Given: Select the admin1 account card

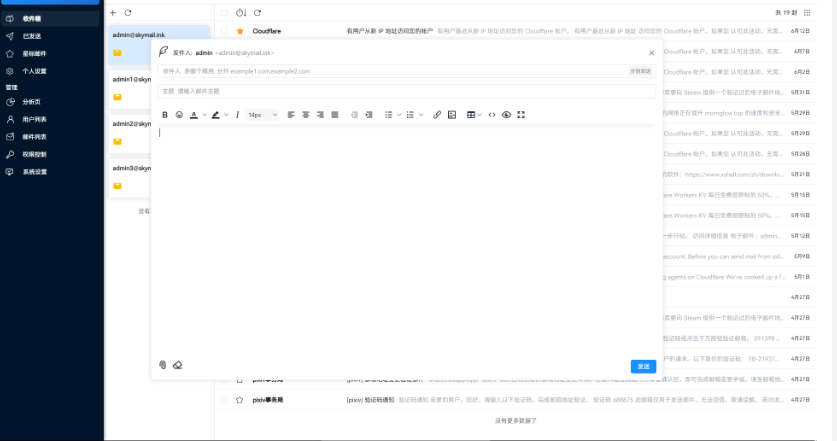Looking at the screenshot, I should [130, 89].
